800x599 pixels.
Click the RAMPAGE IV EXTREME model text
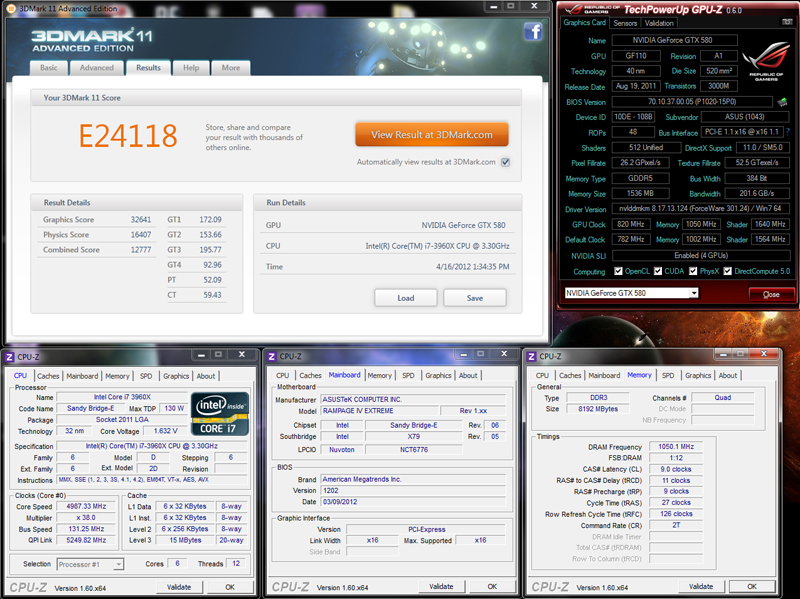coord(358,411)
